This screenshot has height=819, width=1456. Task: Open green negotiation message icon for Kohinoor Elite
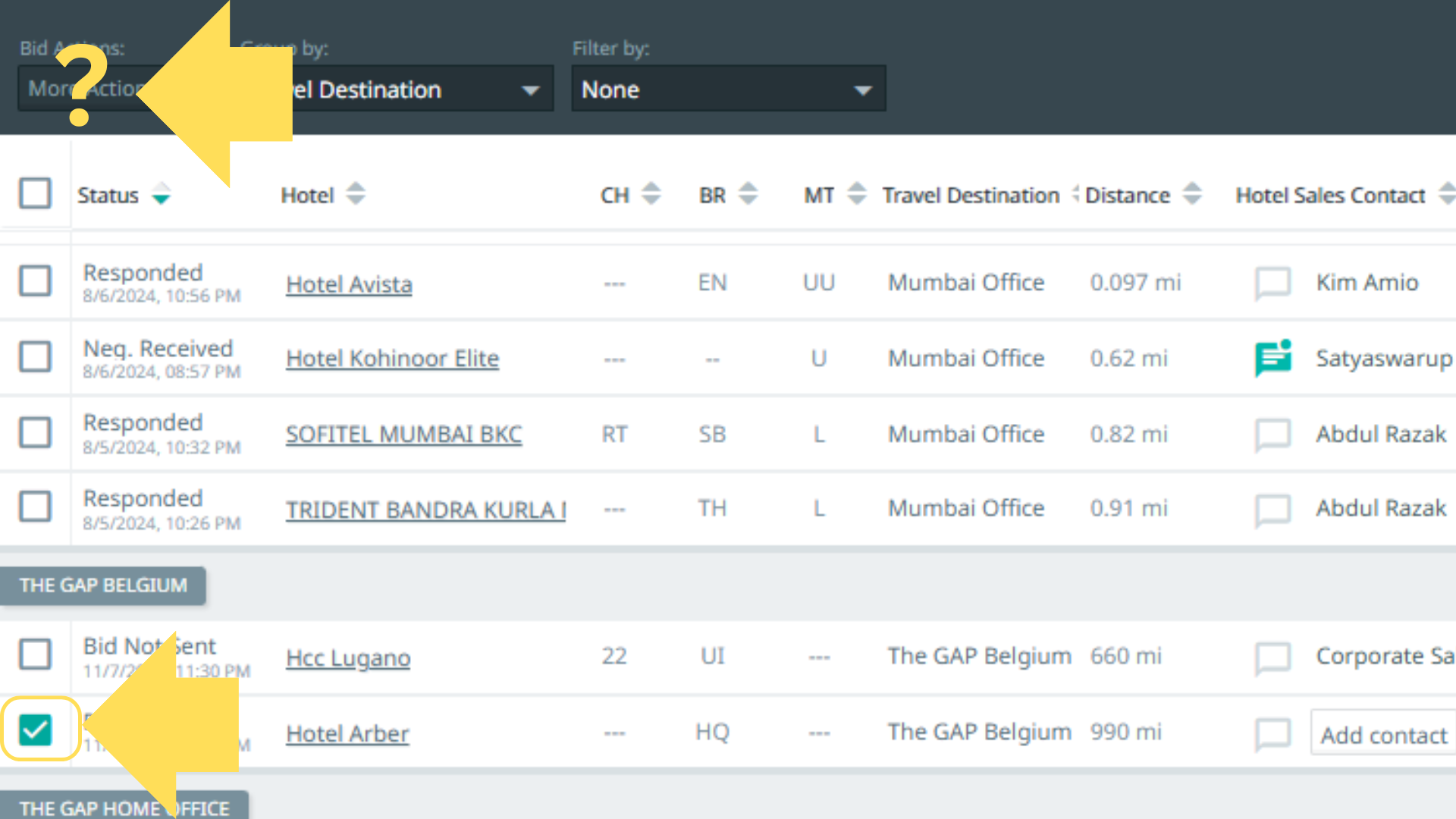click(1272, 358)
